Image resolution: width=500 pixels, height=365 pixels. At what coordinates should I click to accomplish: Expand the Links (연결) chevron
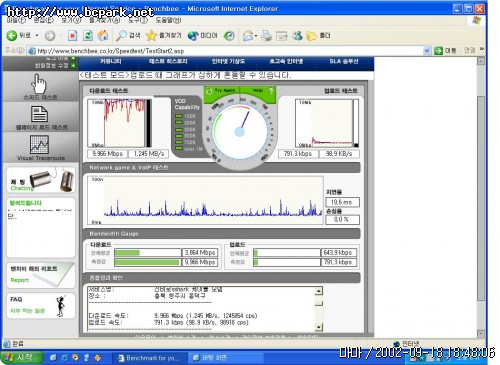482,49
